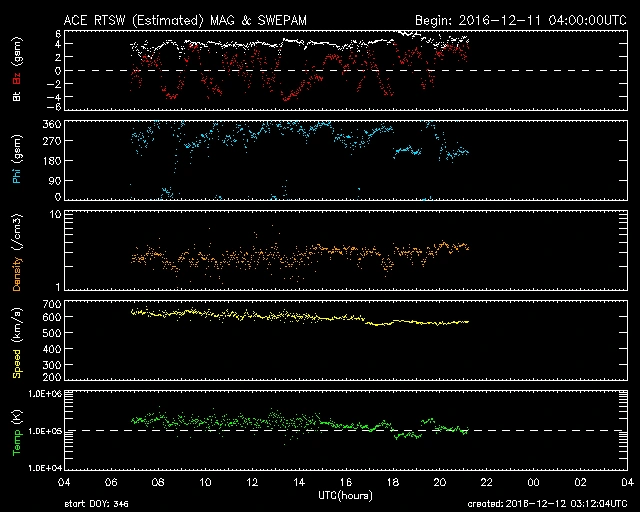Click the '-4' tick on the Bt Bz axis
The width and height of the screenshot is (640, 512).
[54, 97]
